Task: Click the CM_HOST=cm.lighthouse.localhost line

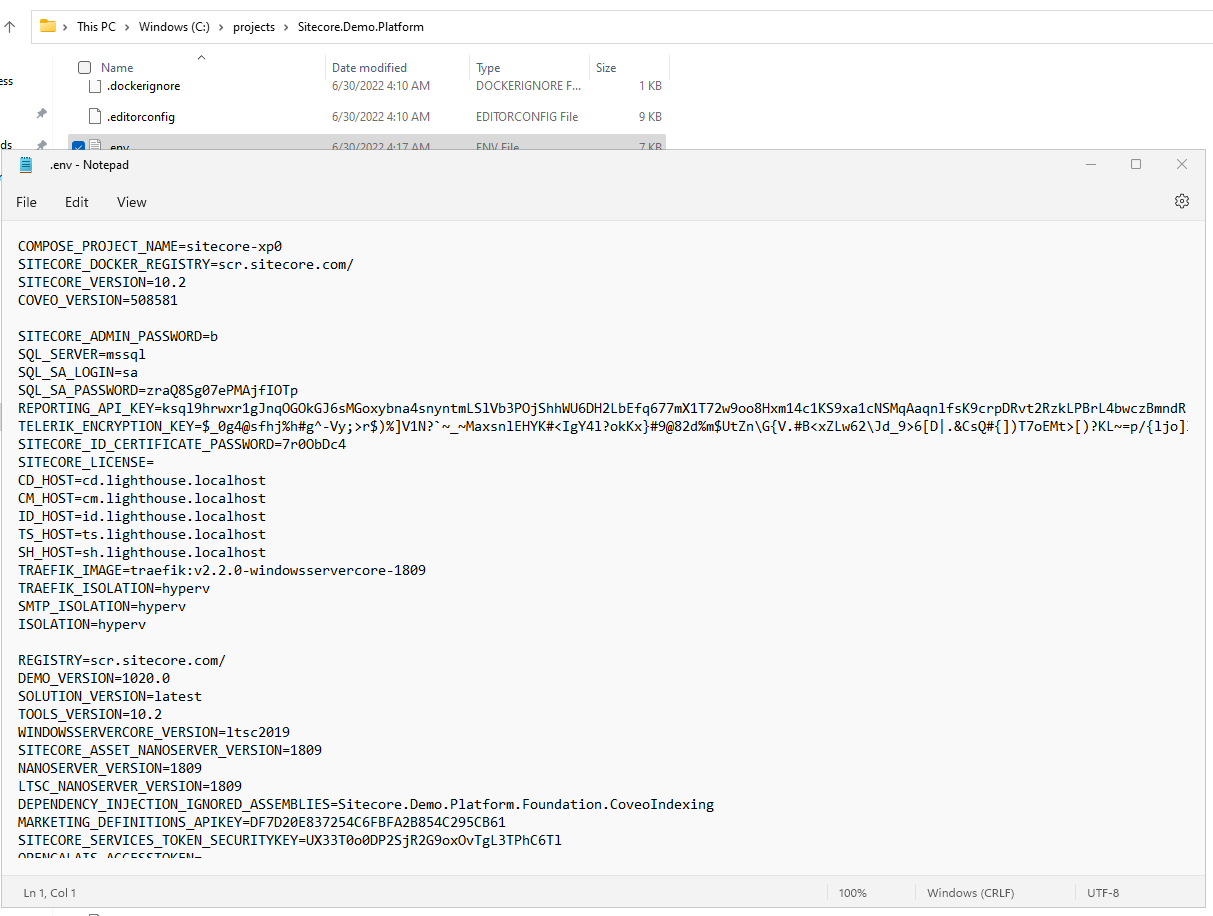Action: pos(142,498)
